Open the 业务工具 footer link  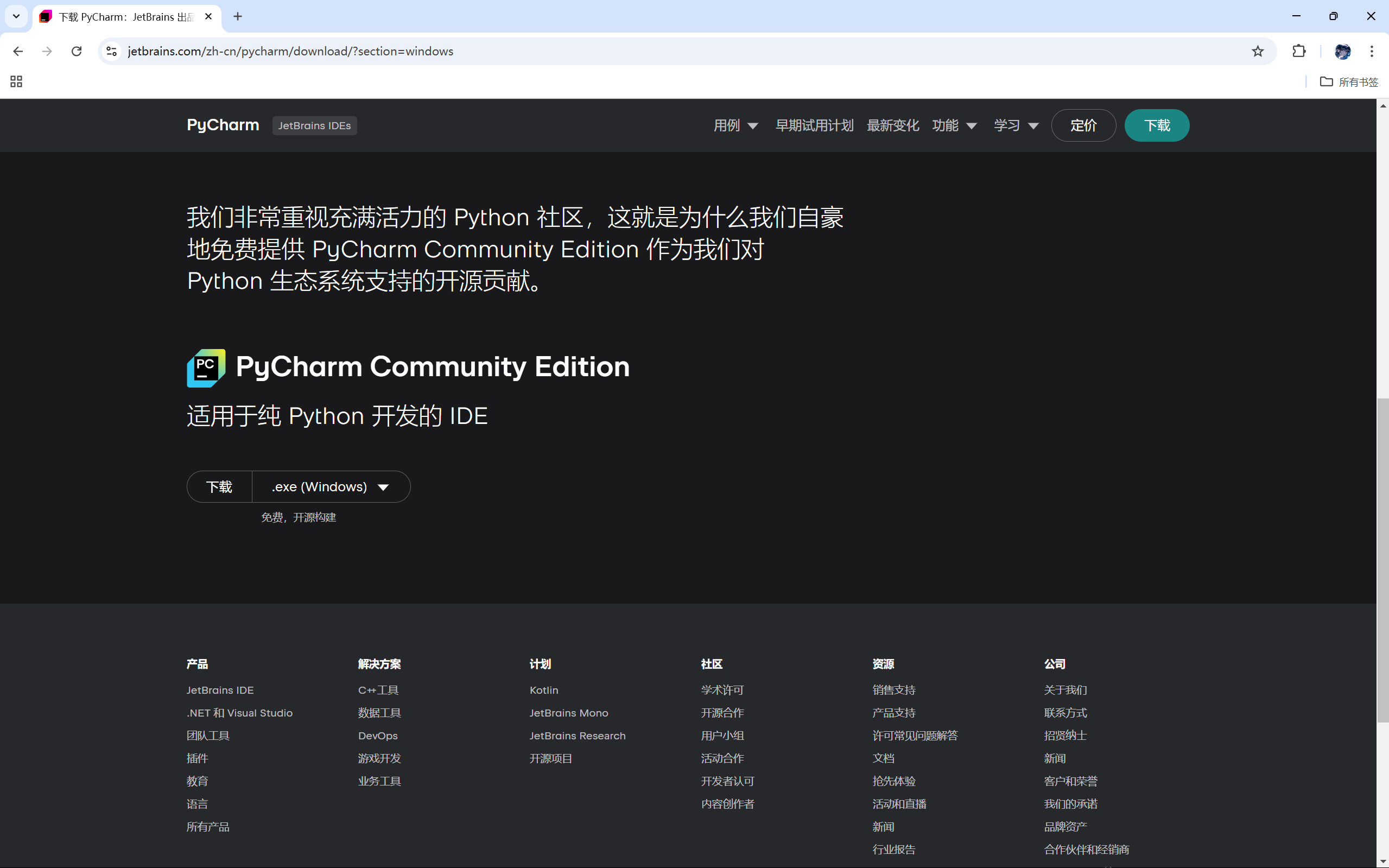coord(379,781)
